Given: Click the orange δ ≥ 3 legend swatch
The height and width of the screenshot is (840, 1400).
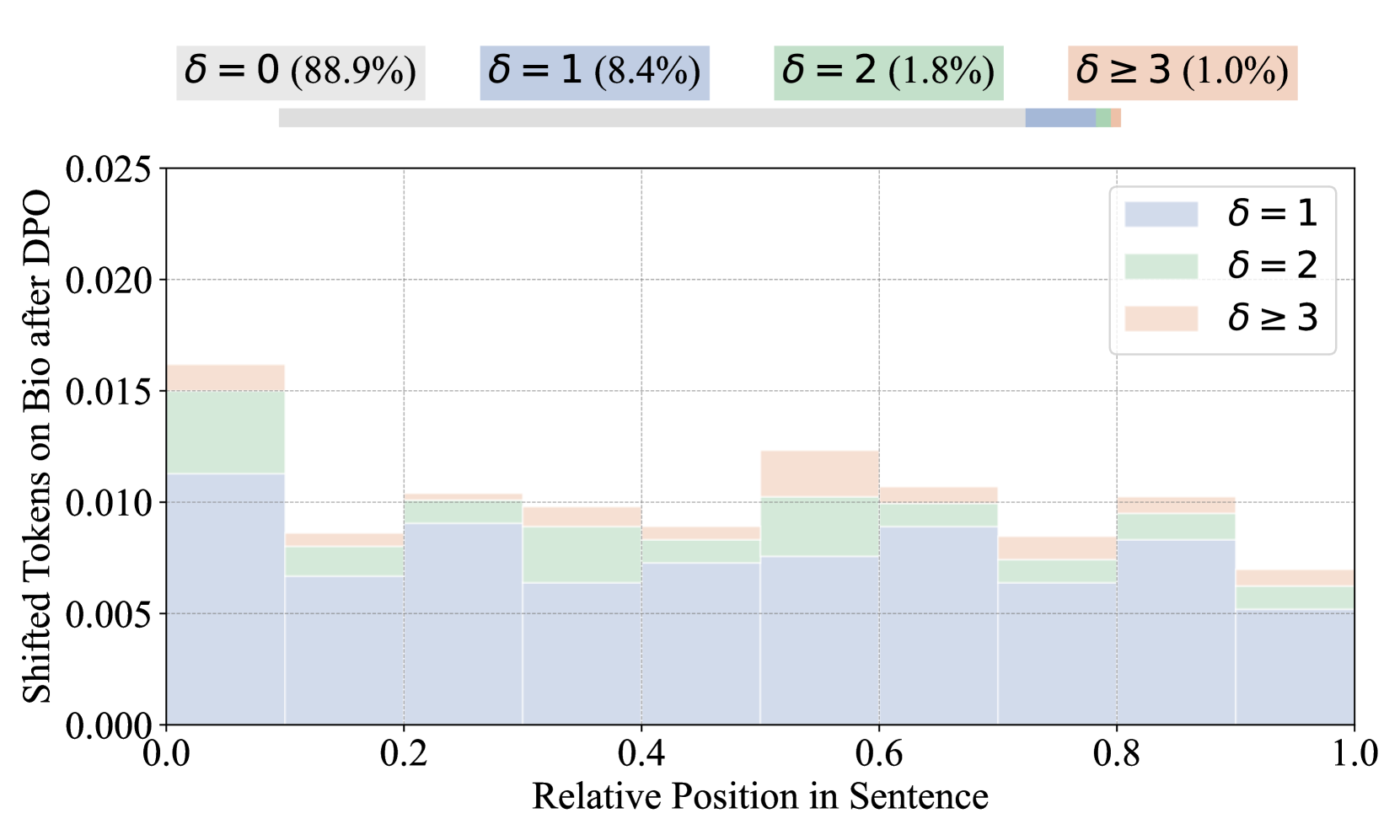Looking at the screenshot, I should [1161, 318].
